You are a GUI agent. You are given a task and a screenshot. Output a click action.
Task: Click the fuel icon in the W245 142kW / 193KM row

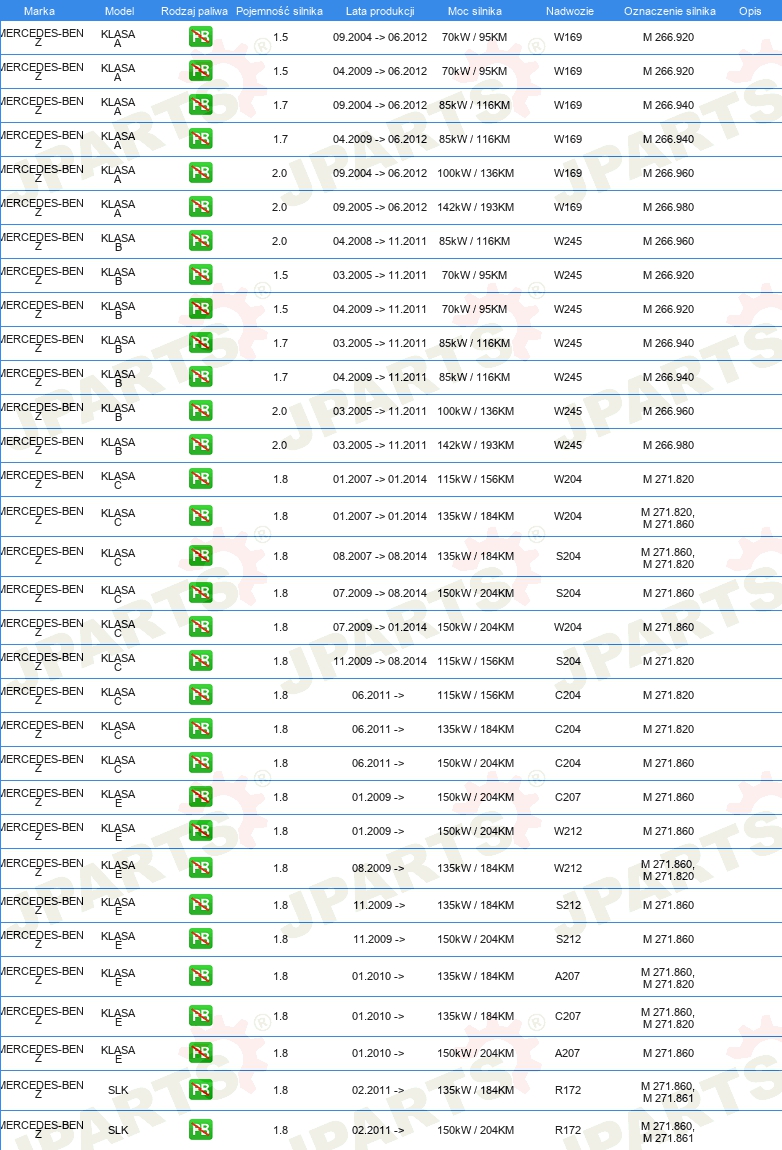[x=200, y=444]
